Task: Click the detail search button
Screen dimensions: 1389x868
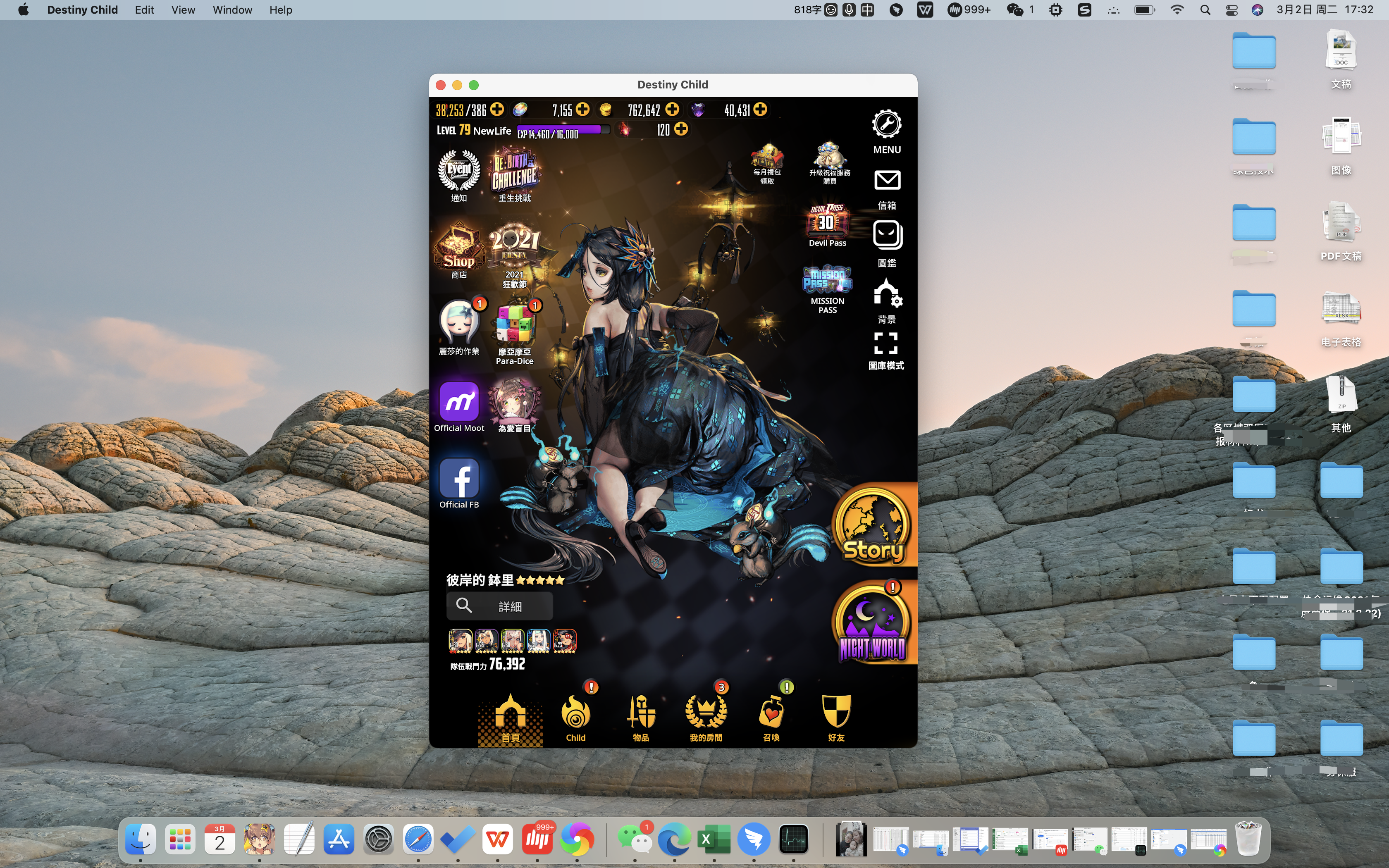Action: click(499, 606)
